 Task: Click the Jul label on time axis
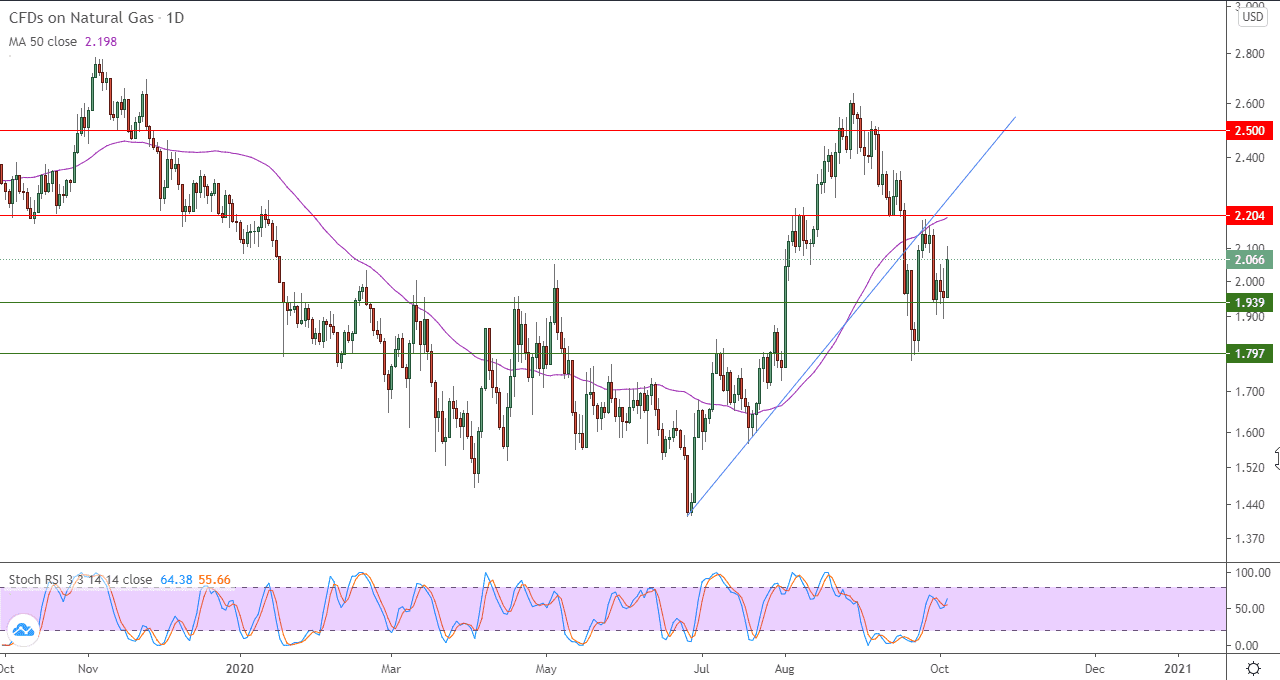[701, 667]
